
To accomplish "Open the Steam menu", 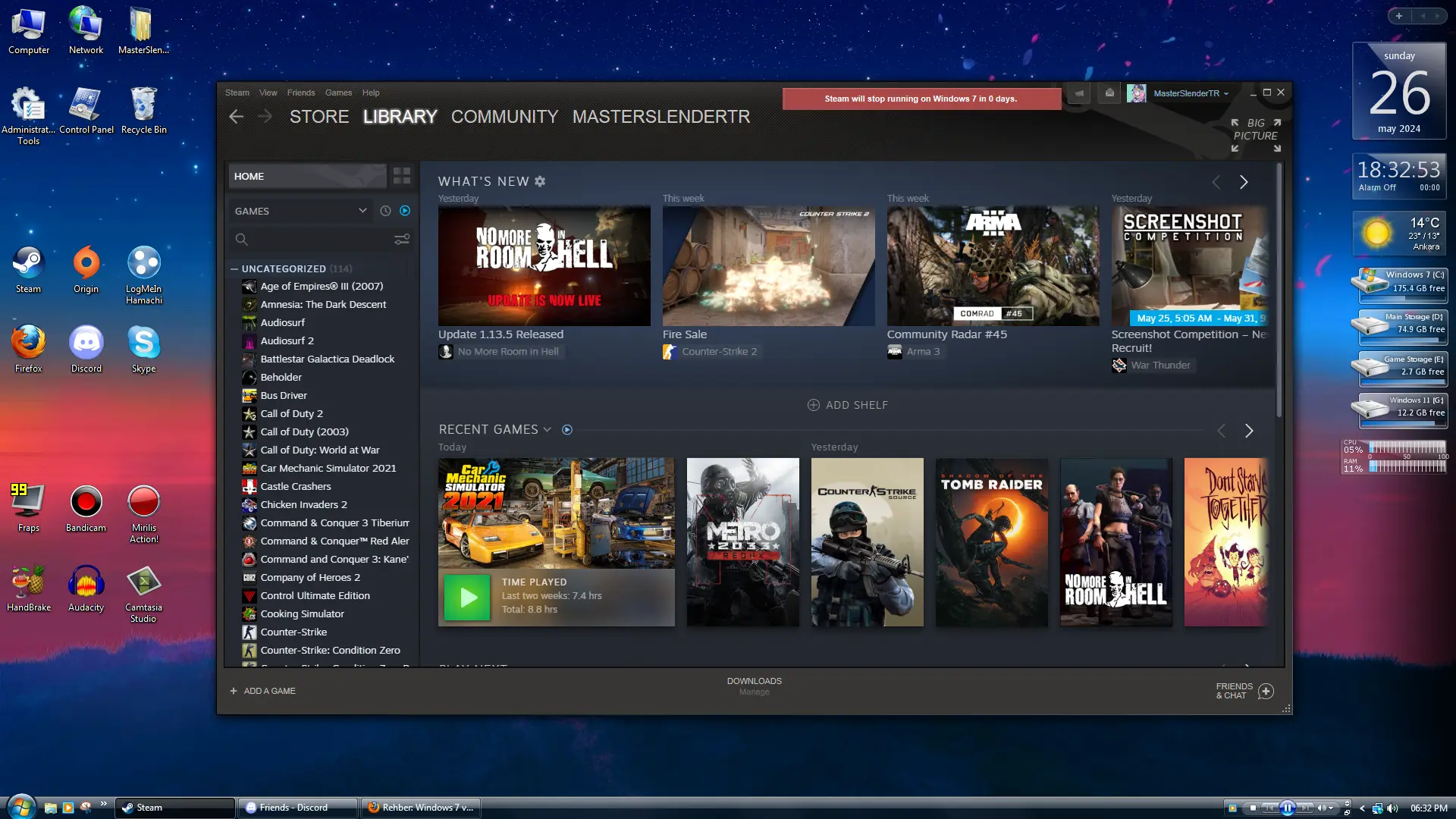I will tap(237, 93).
